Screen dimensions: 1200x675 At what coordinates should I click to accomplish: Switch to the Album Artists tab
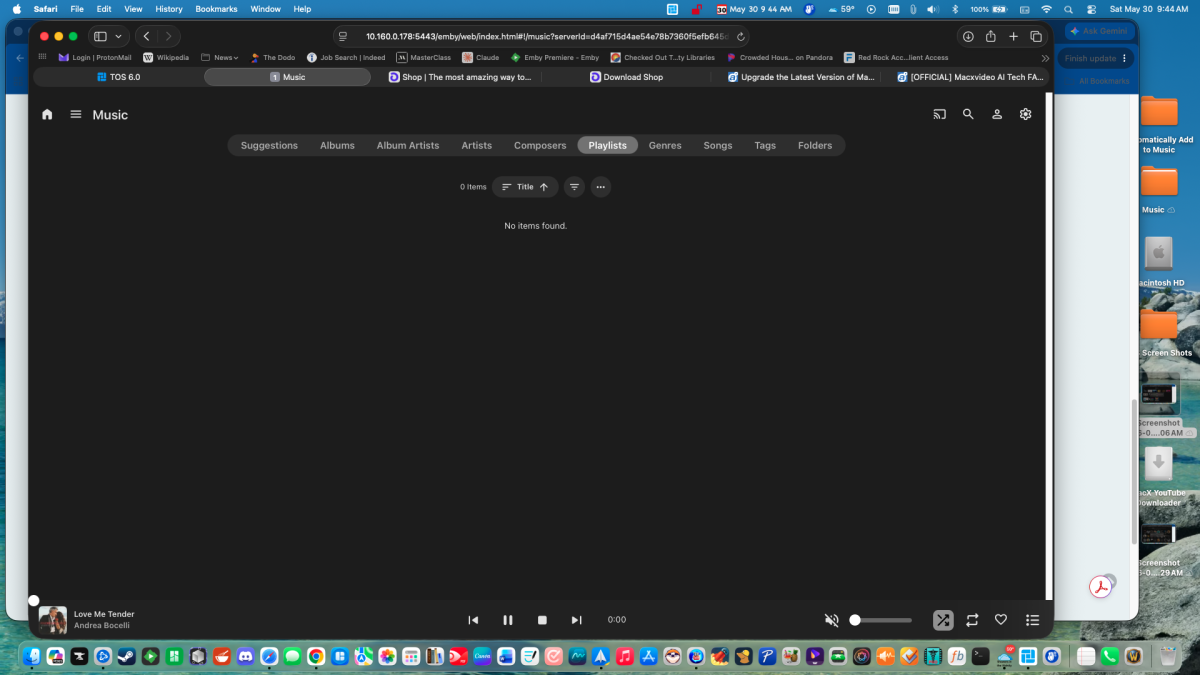(407, 145)
